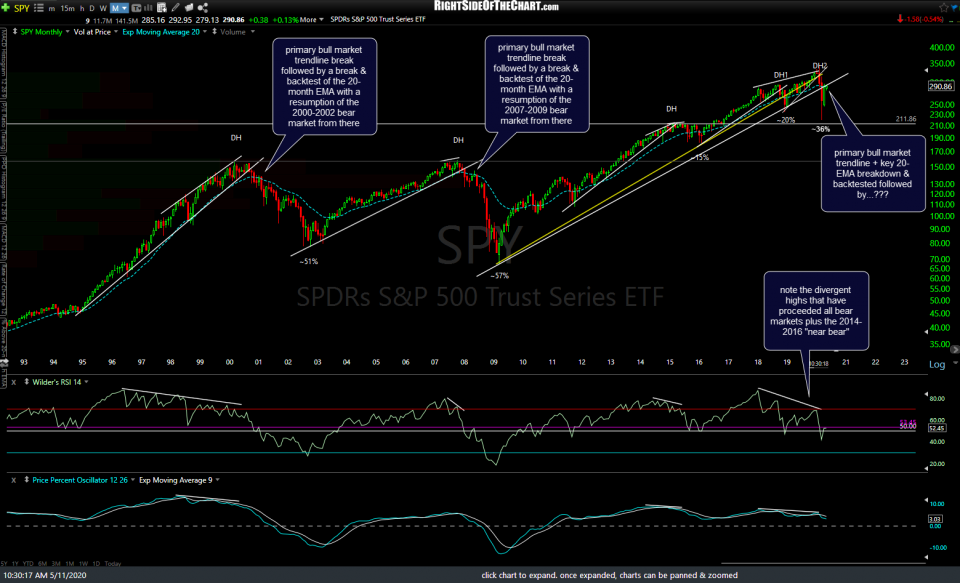The height and width of the screenshot is (583, 960).
Task: Open the Exp Moving Average 20 dropdown
Action: [204, 31]
